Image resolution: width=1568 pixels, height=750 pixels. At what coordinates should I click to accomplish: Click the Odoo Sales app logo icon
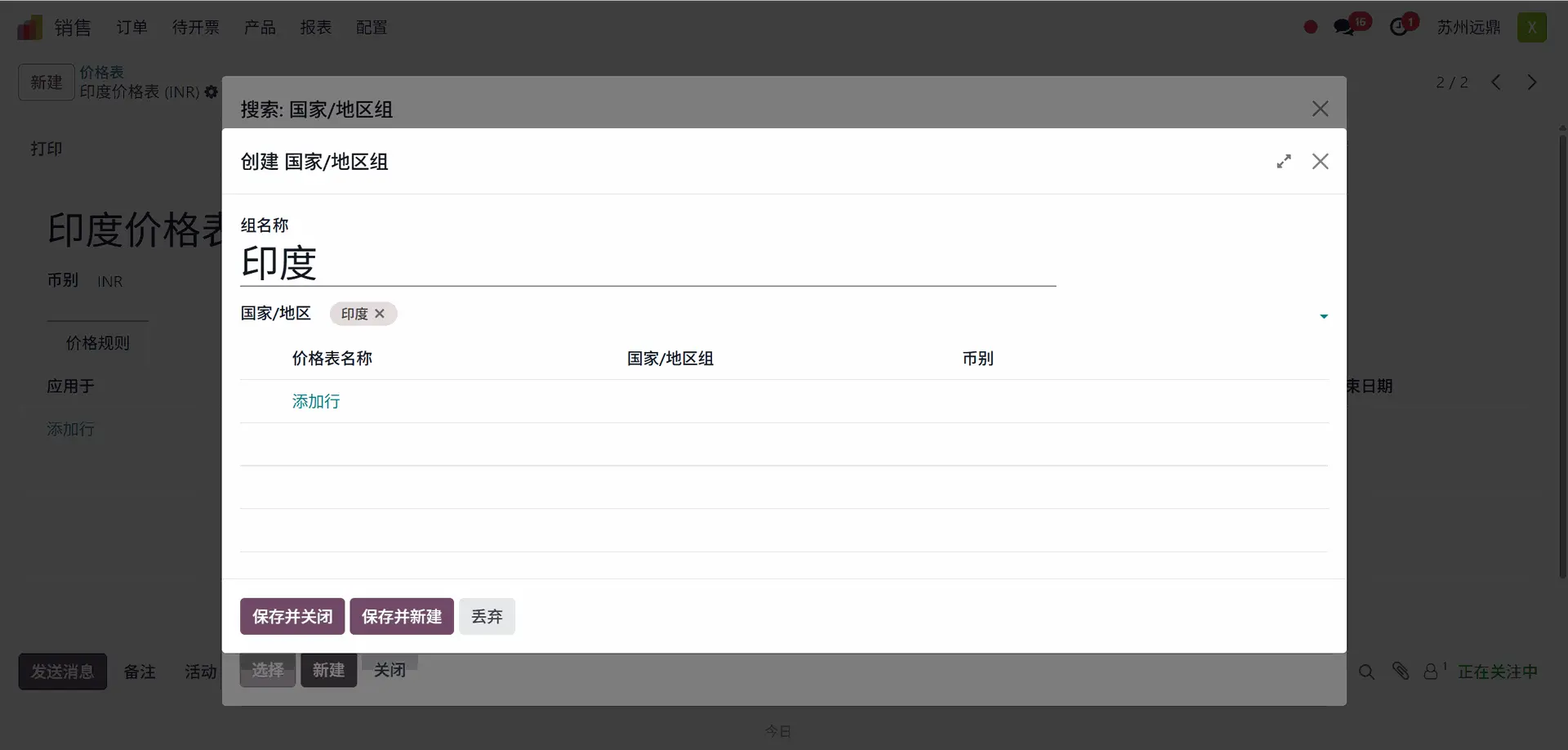pos(29,28)
